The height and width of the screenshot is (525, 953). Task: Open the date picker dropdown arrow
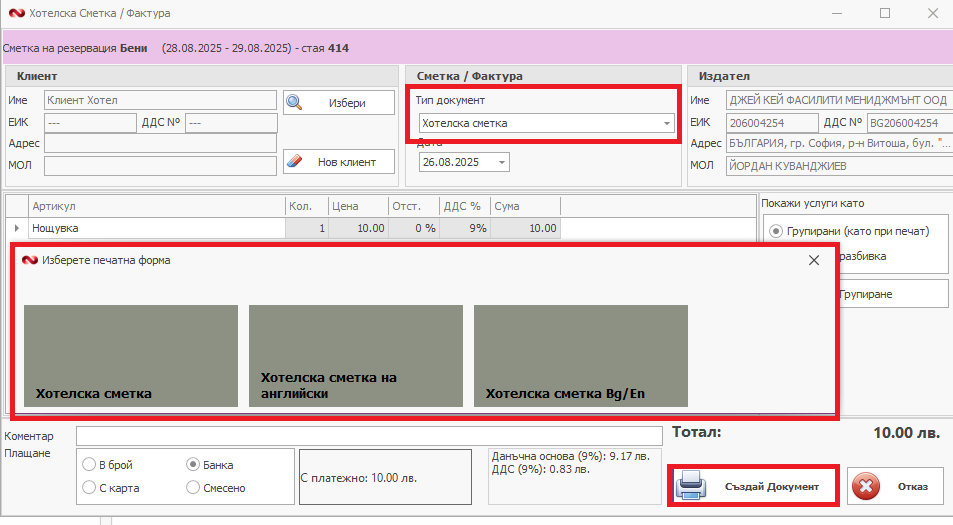(502, 162)
